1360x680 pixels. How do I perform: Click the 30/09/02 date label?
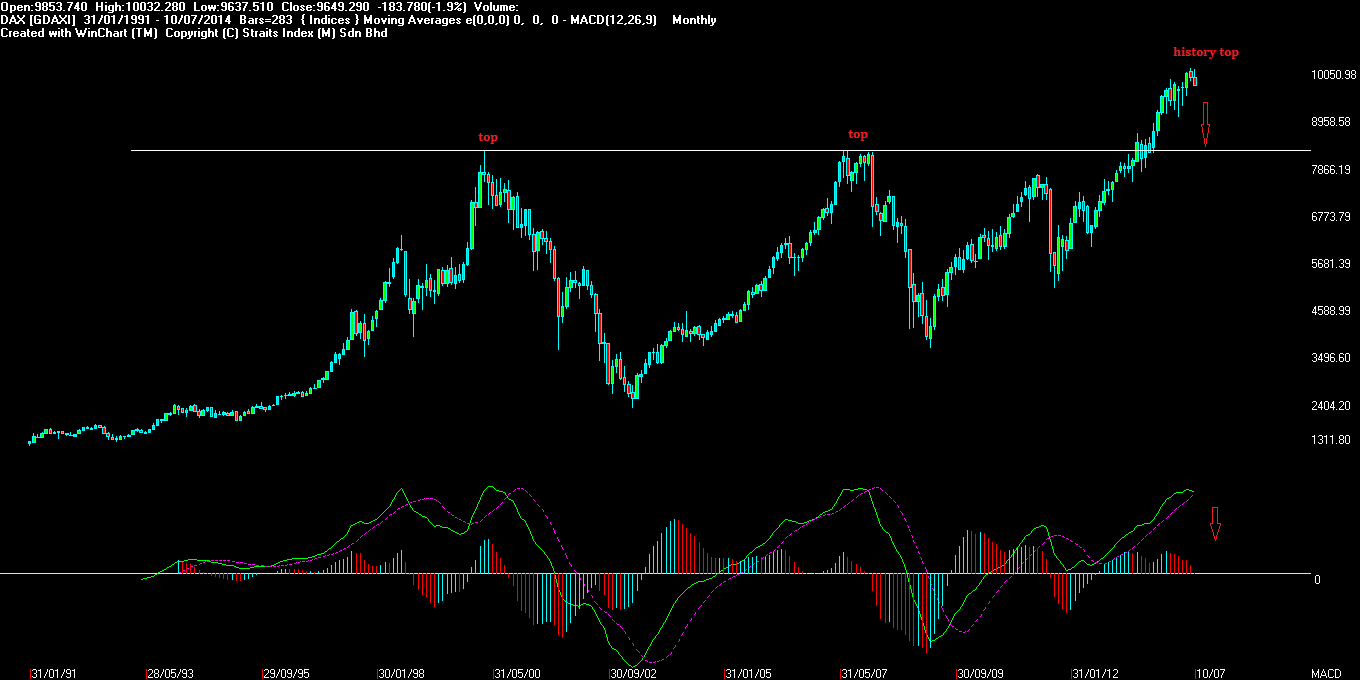click(634, 673)
